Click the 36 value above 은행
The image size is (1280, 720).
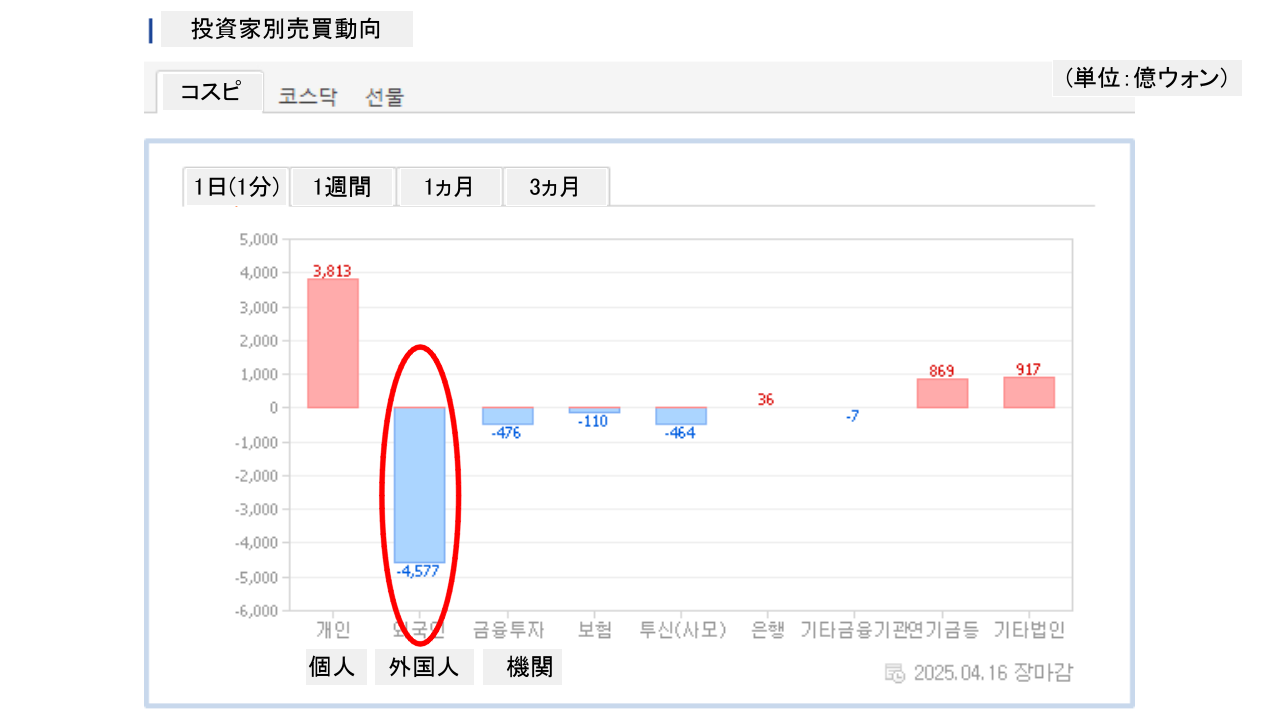pyautogui.click(x=765, y=400)
